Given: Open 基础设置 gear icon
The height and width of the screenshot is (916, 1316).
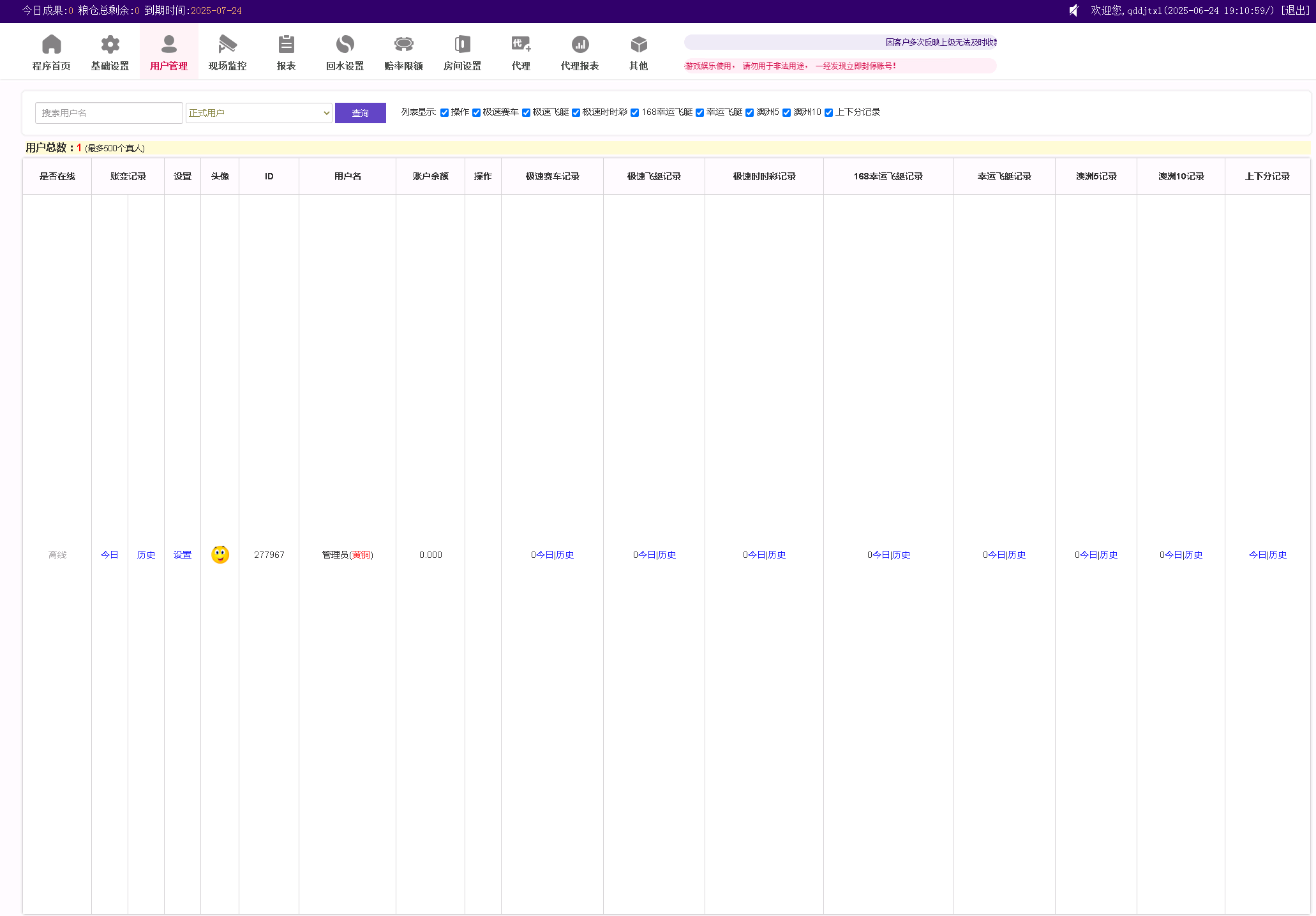Looking at the screenshot, I should coord(110,45).
